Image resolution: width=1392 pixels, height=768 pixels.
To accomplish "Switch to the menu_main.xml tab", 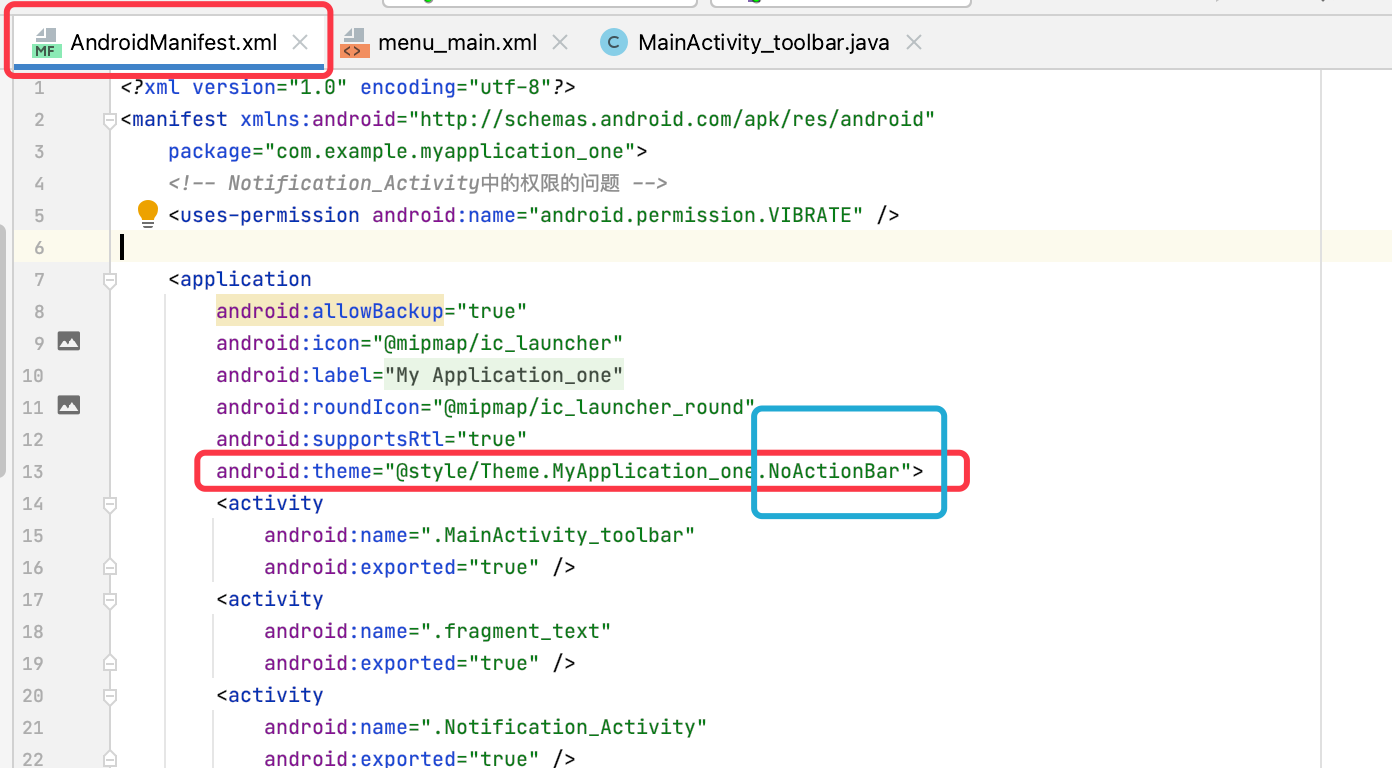I will 457,42.
